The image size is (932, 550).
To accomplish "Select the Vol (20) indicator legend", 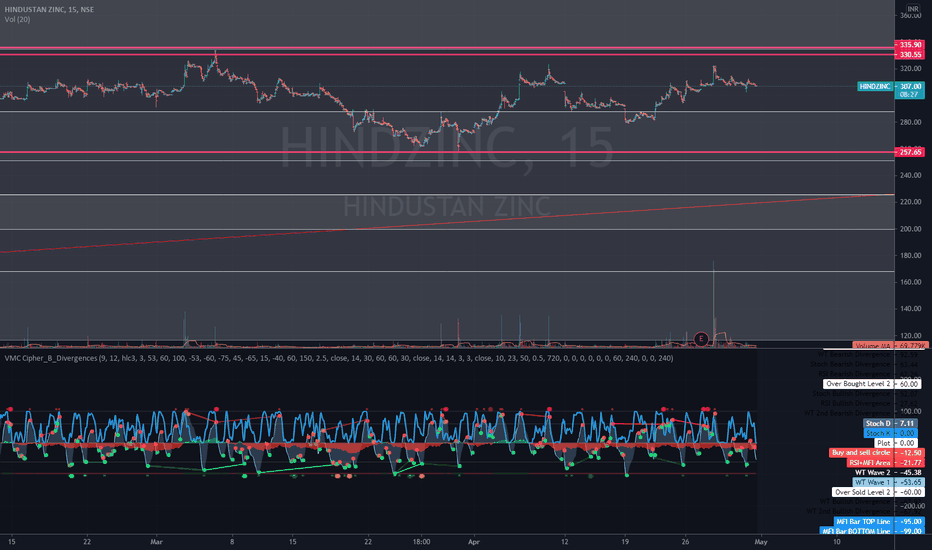I will pos(17,20).
